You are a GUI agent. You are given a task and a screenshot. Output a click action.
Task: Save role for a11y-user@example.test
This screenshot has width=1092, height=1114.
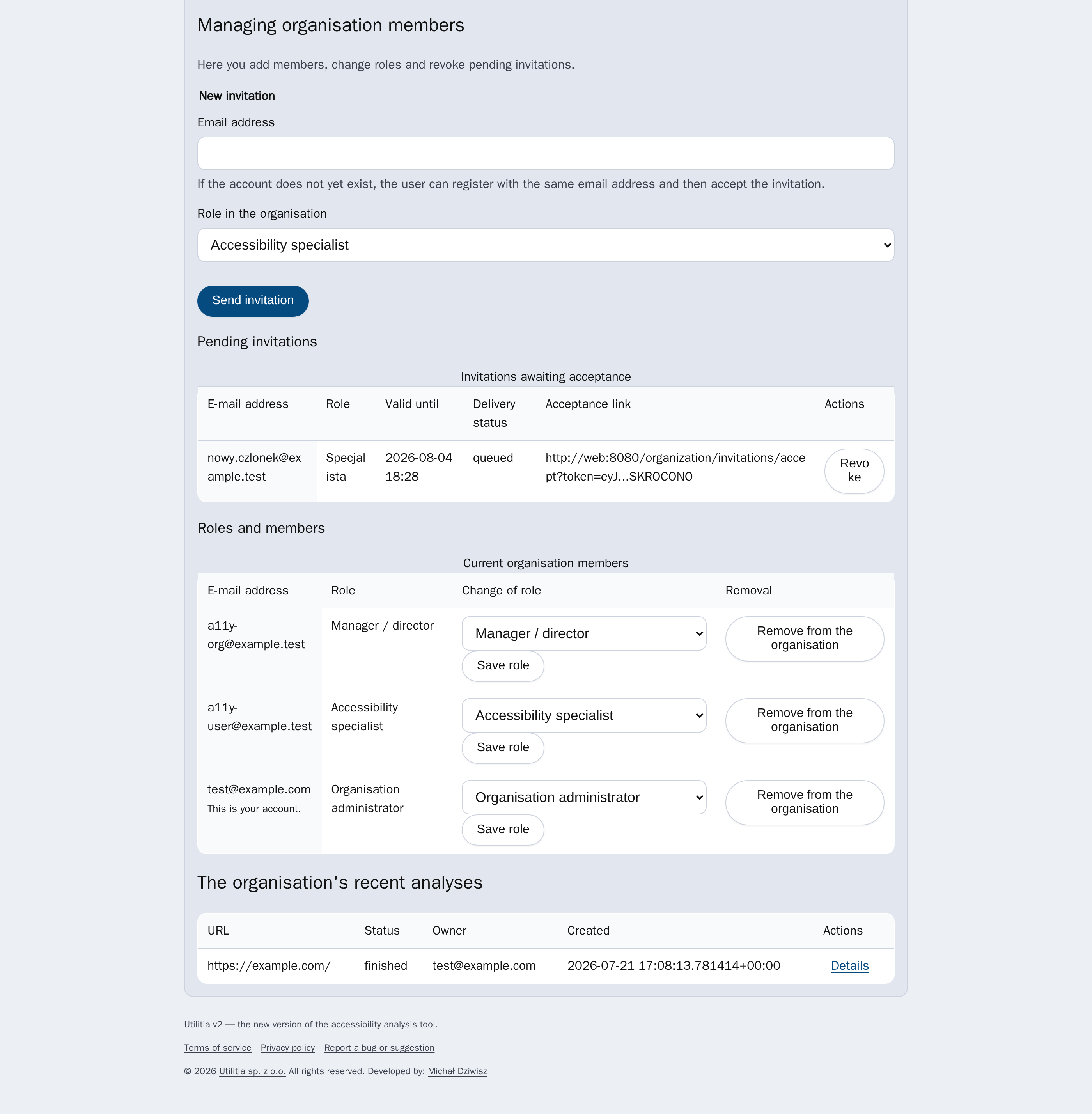503,747
